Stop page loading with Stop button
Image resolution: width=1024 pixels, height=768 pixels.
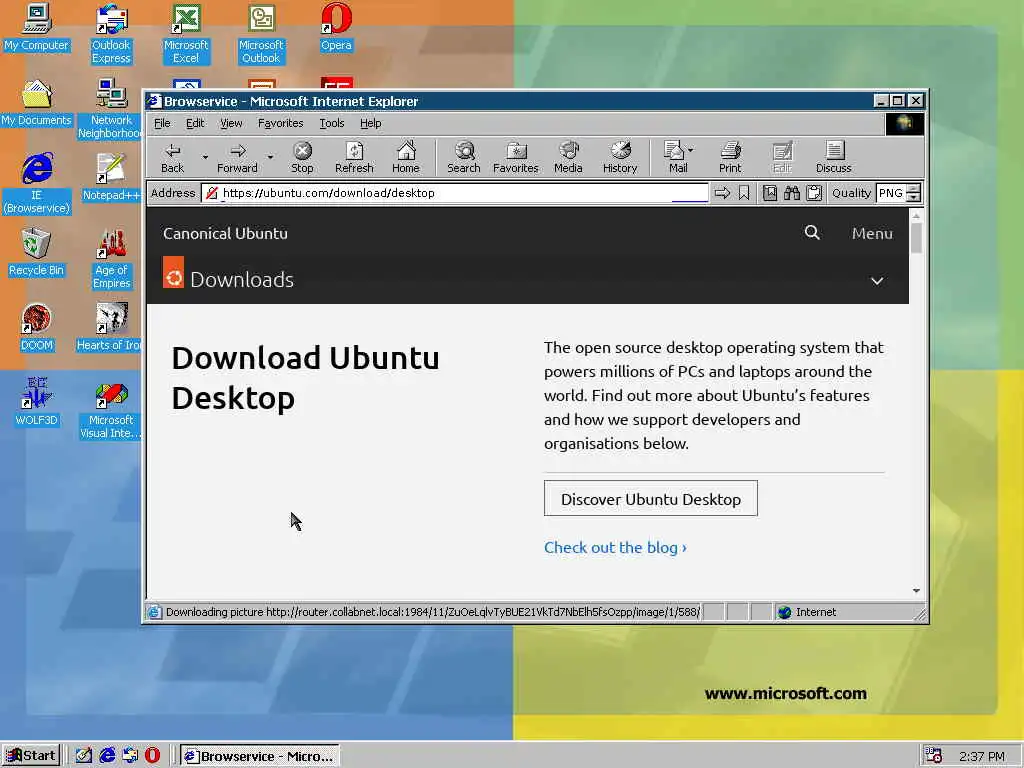(x=302, y=157)
